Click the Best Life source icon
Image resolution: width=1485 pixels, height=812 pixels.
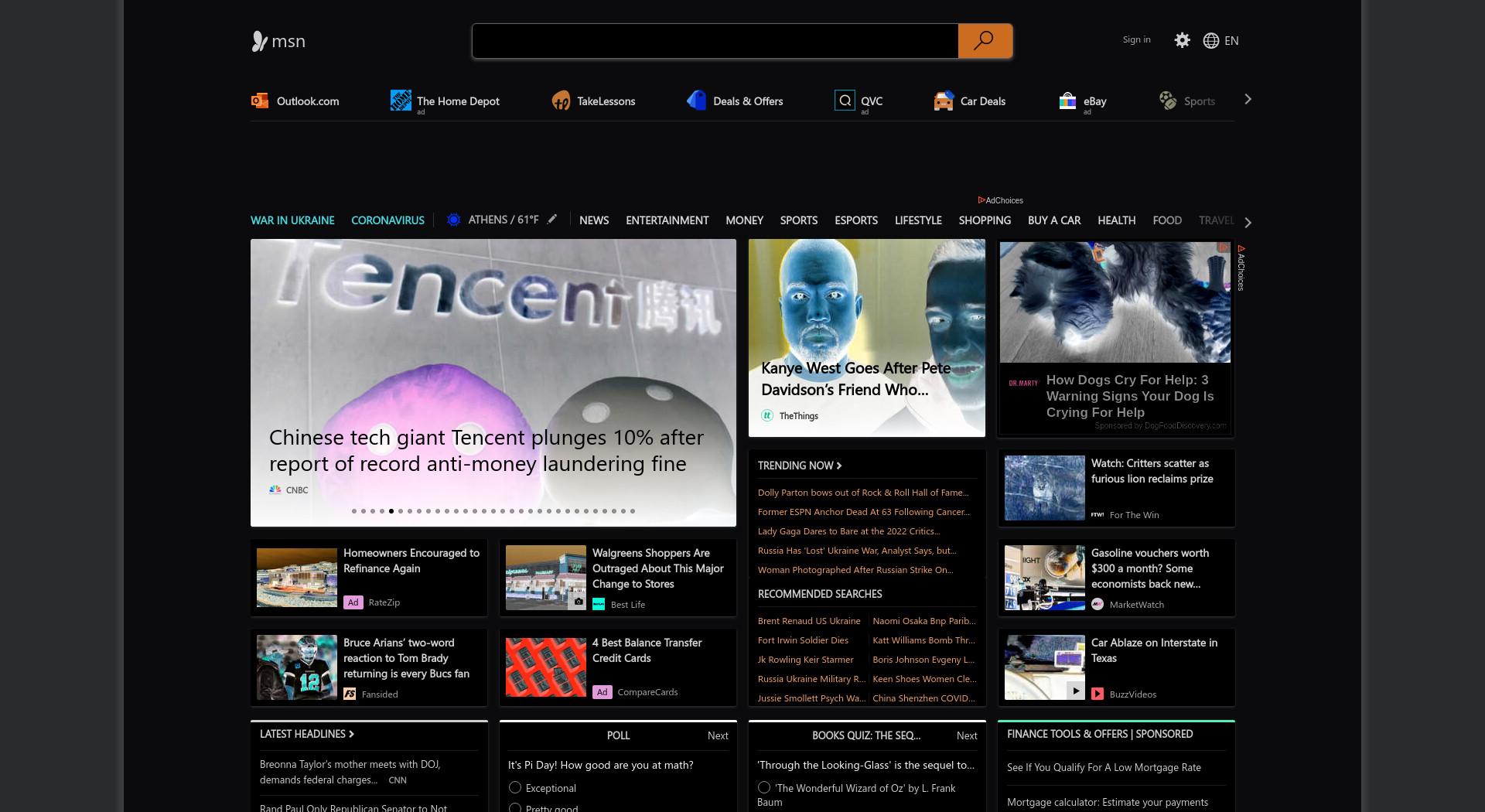pyautogui.click(x=599, y=604)
